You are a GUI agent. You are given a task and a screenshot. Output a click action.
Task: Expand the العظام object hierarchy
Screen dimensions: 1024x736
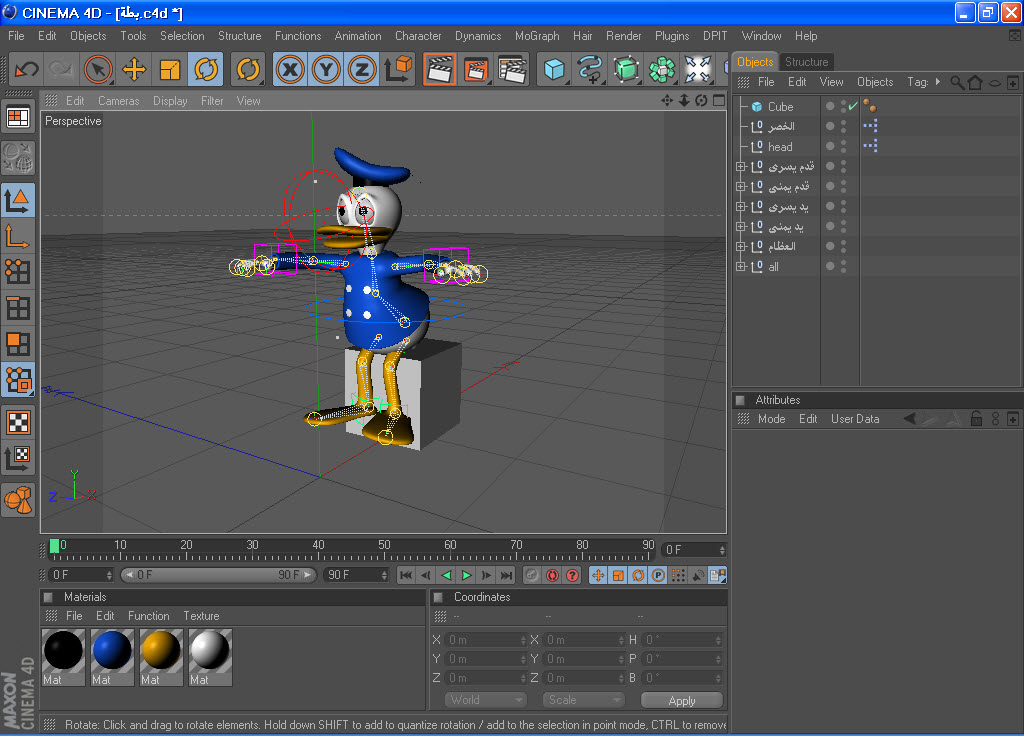741,246
